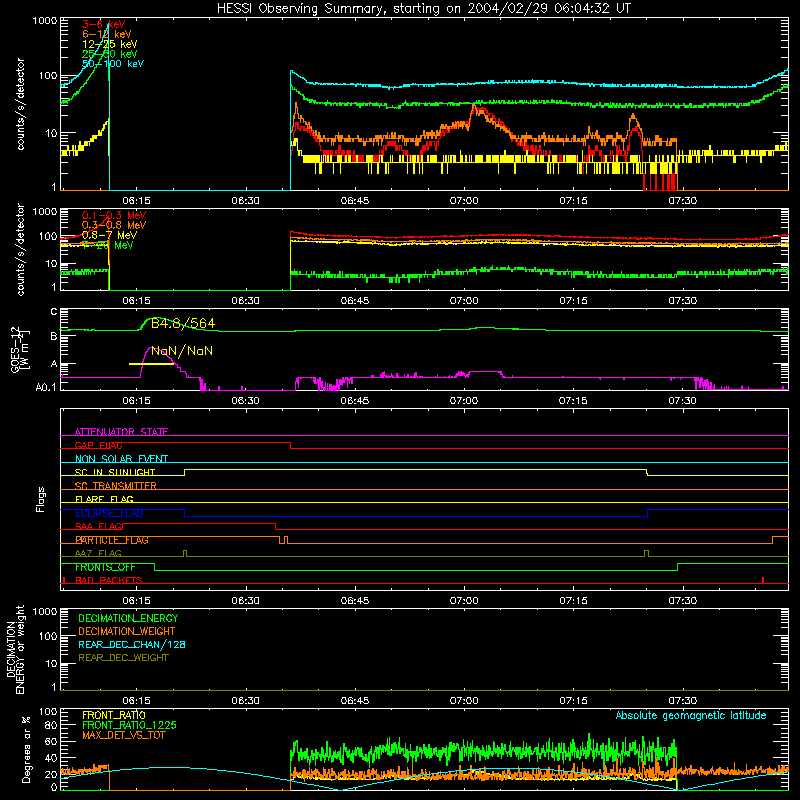The image size is (800, 800).
Task: Select the '0.1-0.3 MeV' legend label
Action: click(114, 215)
